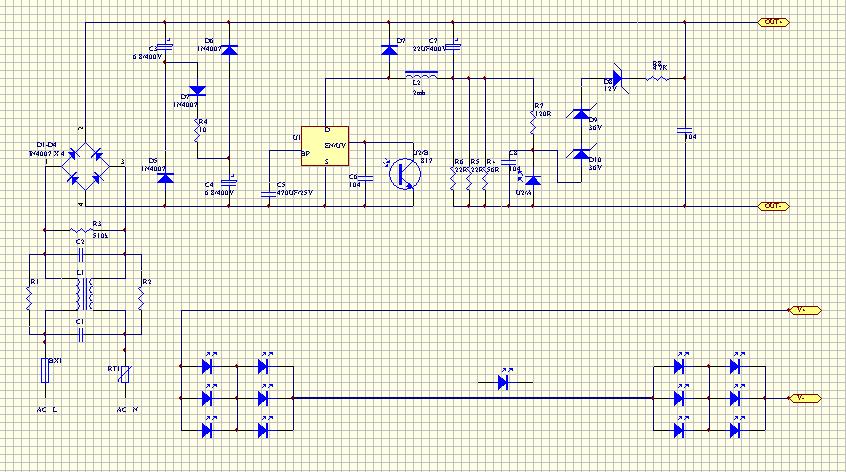Select the L1 common-mode choke
846x472 pixels.
[85, 294]
